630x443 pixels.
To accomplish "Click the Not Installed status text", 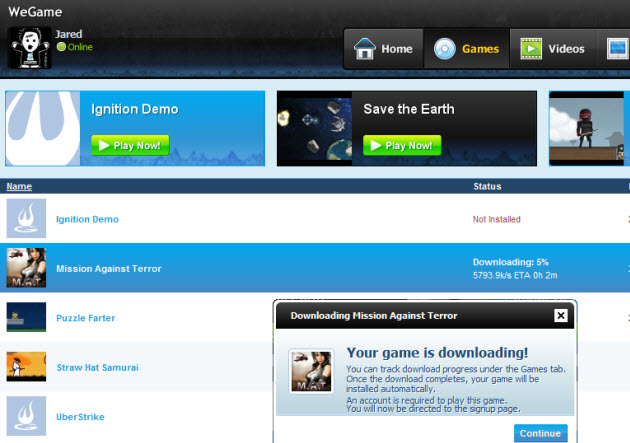I will [496, 219].
